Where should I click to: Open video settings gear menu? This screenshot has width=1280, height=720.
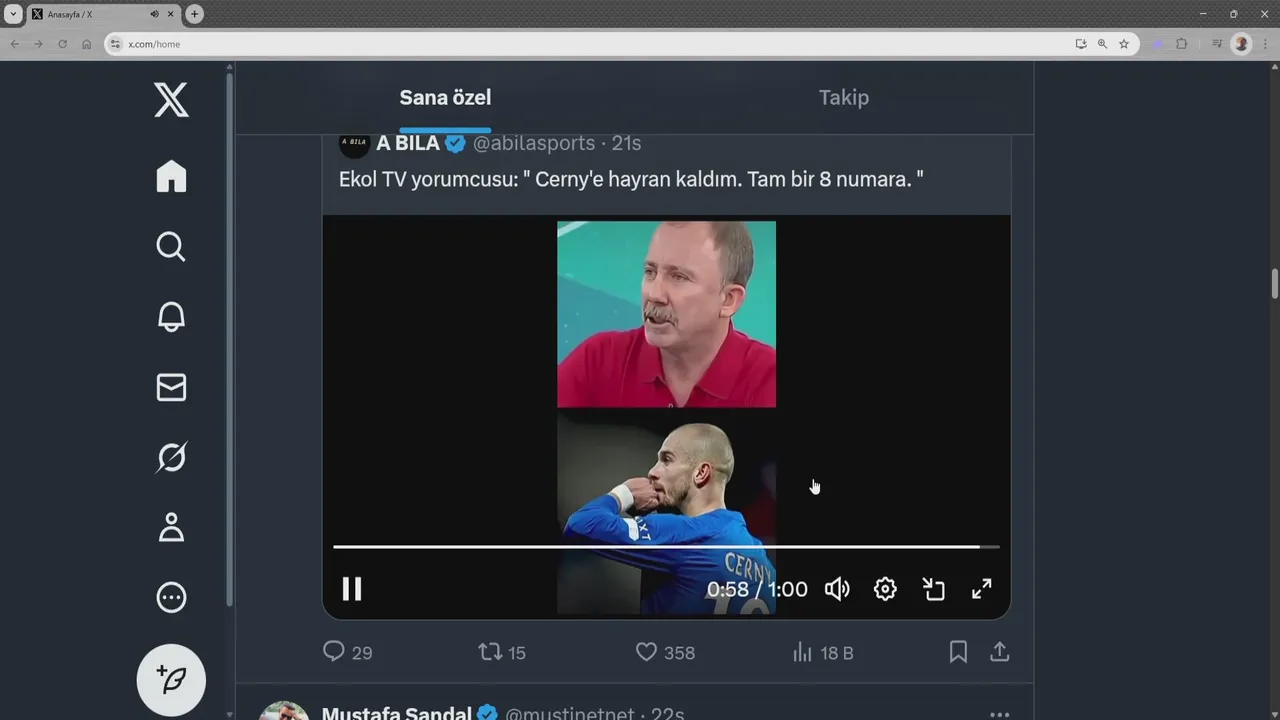885,589
